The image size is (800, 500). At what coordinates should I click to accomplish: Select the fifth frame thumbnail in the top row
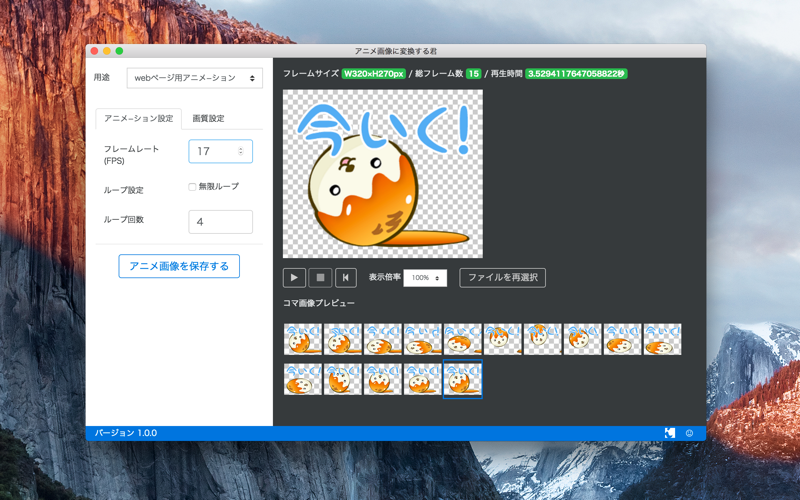coord(463,339)
